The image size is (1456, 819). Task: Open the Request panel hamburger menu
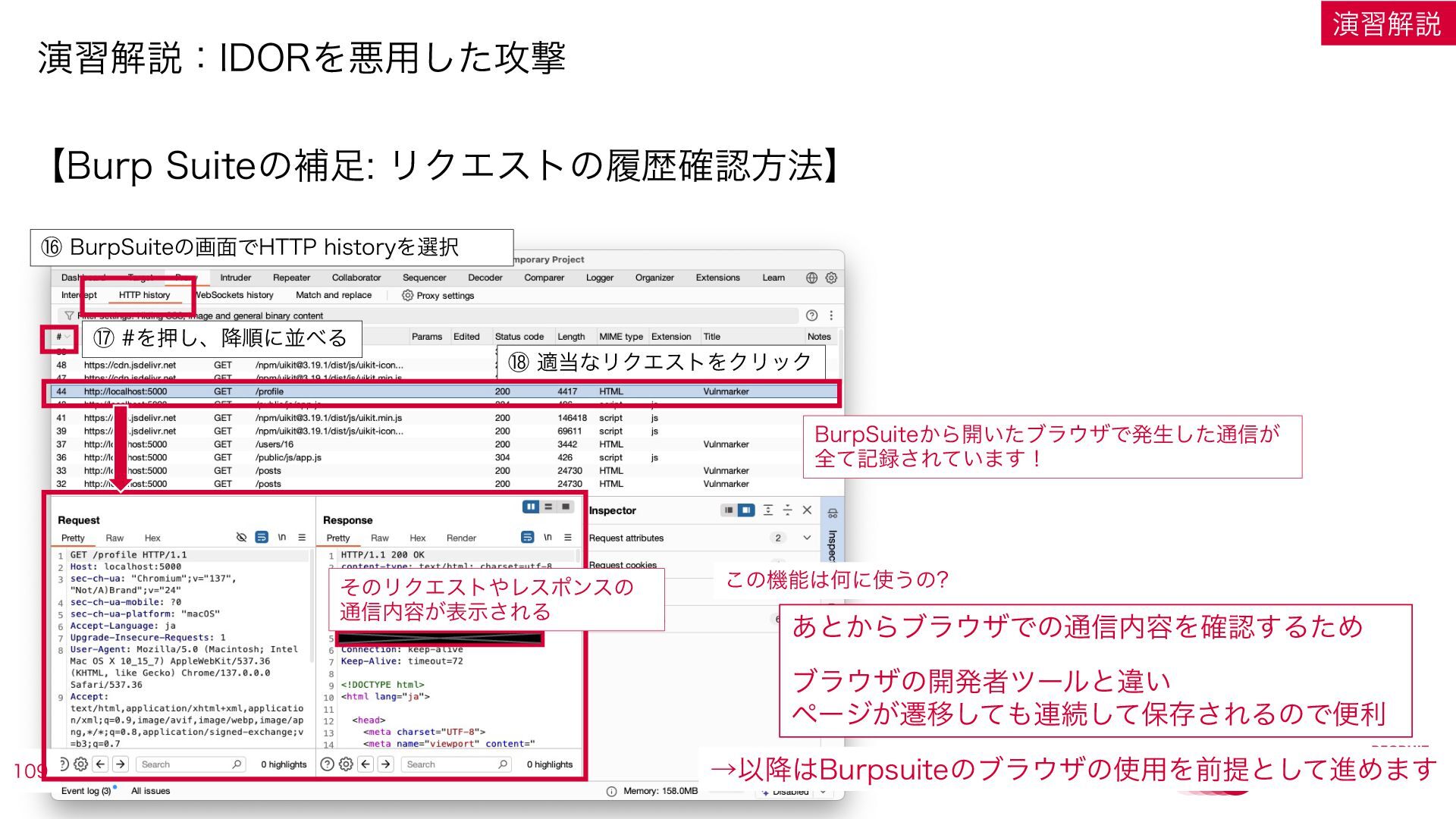pos(302,538)
